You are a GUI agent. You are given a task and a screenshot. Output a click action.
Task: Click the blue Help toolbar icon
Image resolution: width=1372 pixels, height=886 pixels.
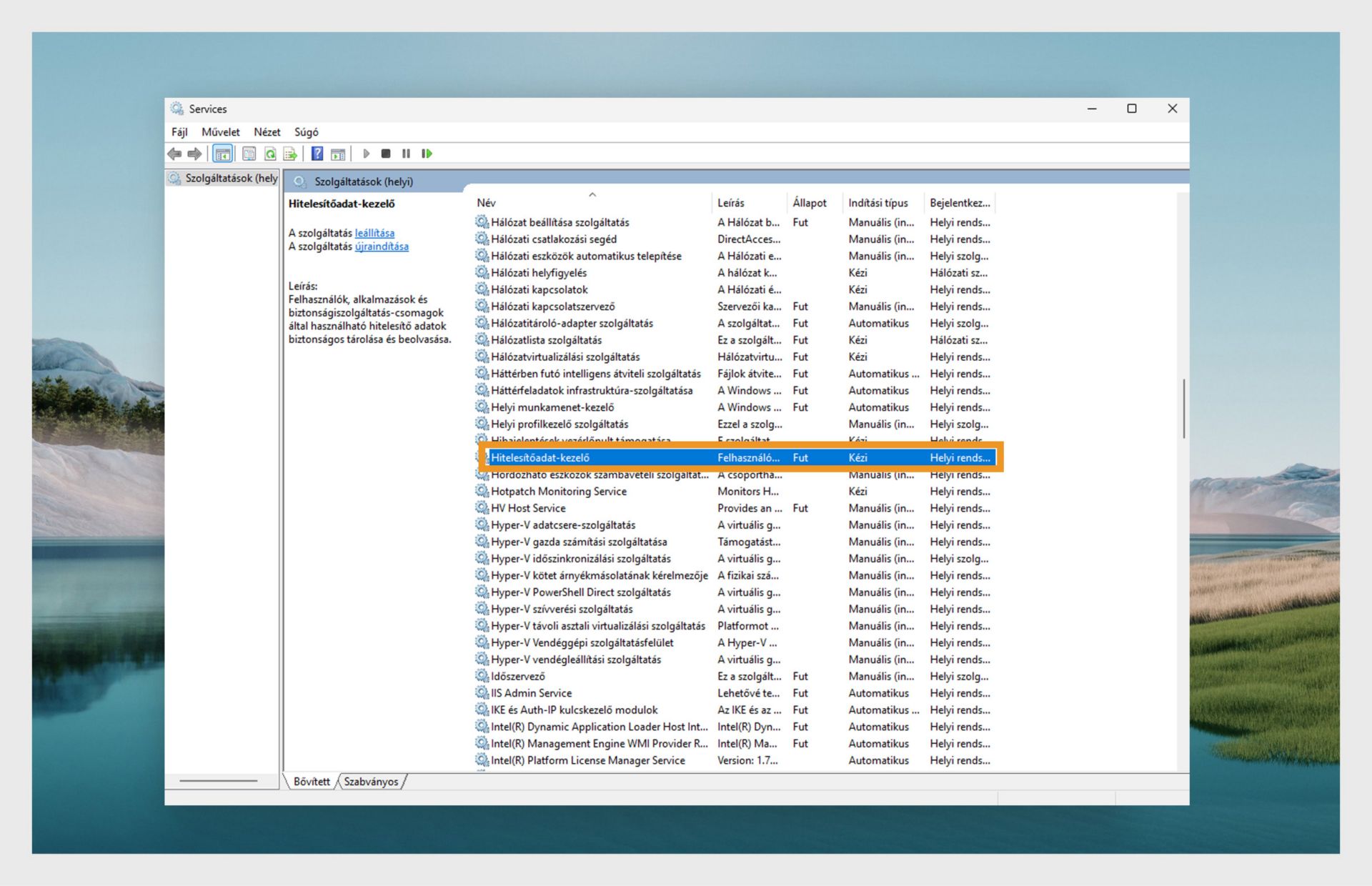pyautogui.click(x=317, y=154)
